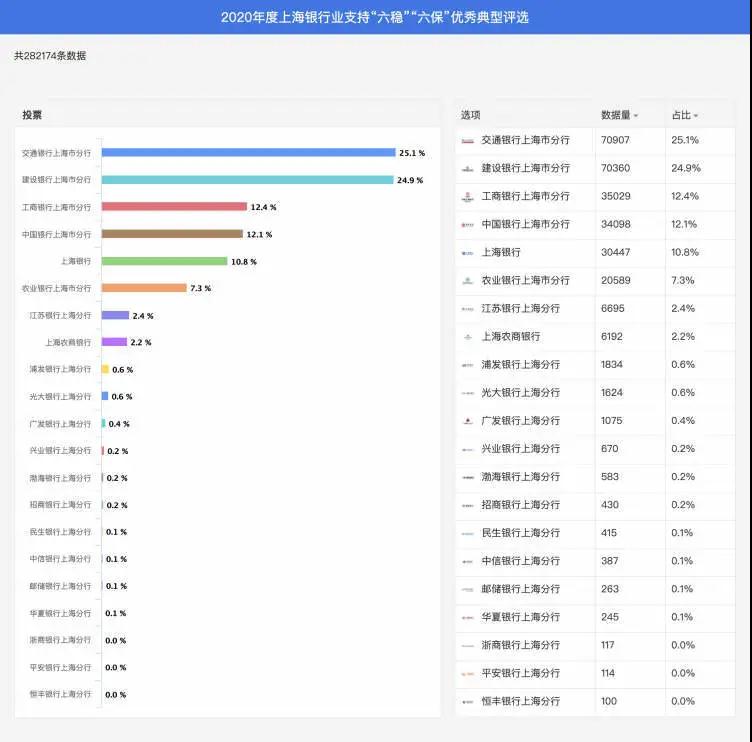Click the blue 交通银行 25.1% chart bar

[248, 153]
